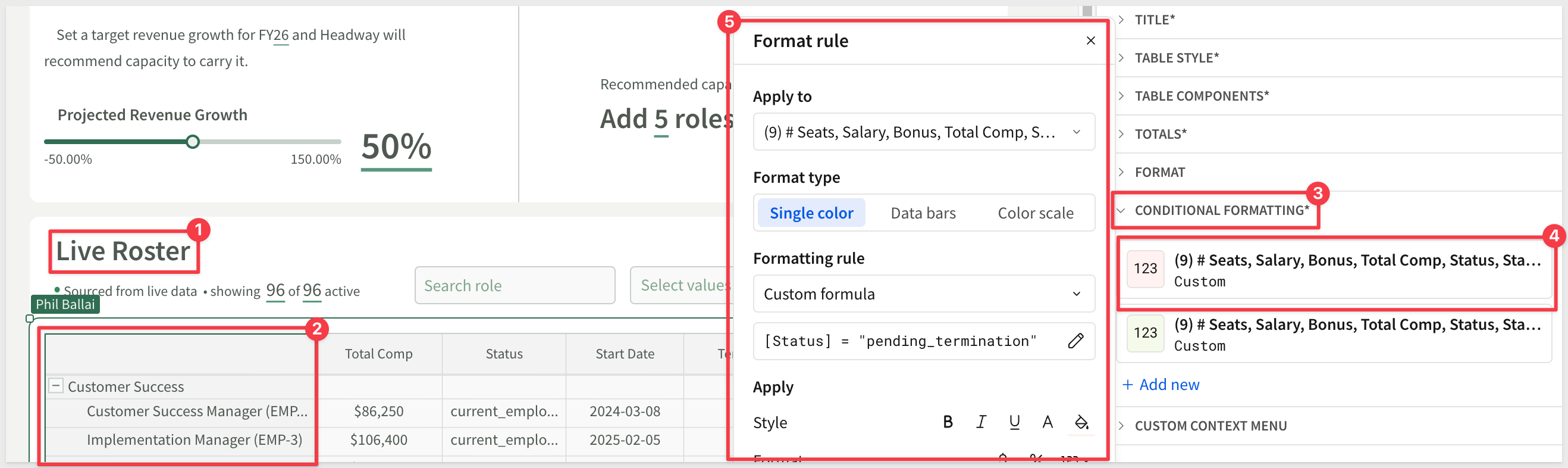The height and width of the screenshot is (468, 1568).
Task: Click the Total Comp column header
Action: click(x=378, y=354)
